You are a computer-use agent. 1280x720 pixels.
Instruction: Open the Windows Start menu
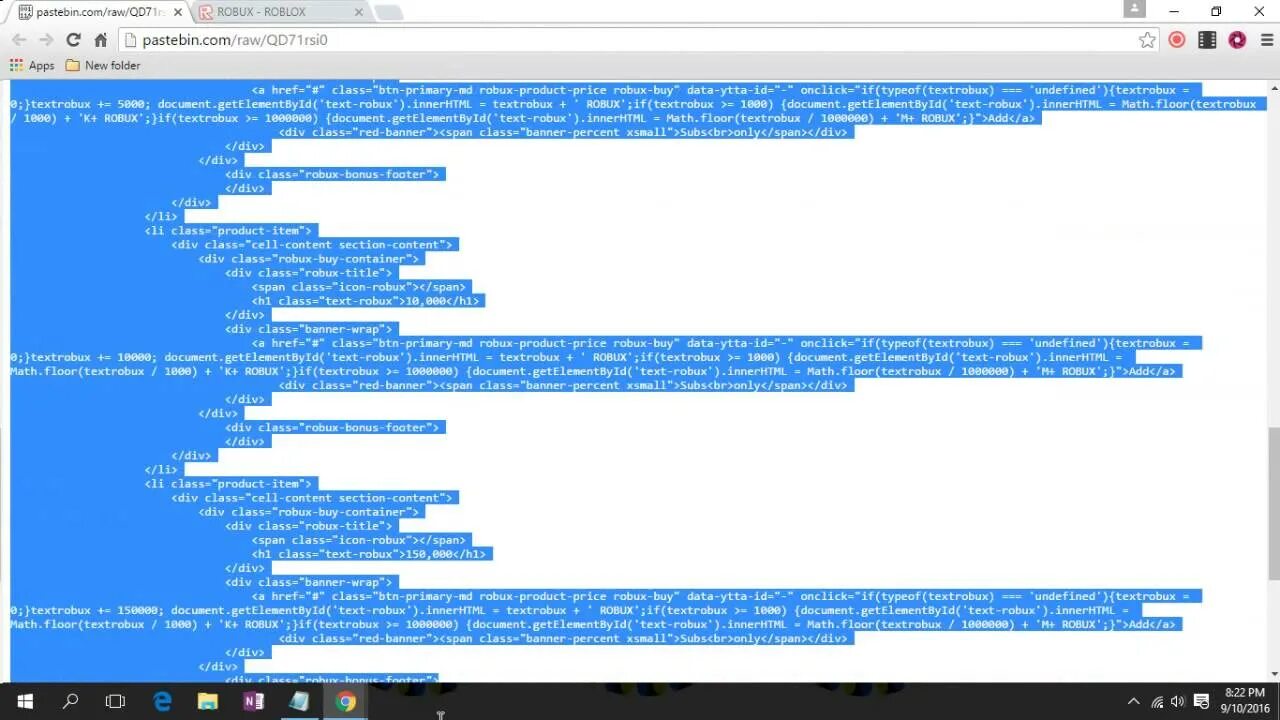24,702
